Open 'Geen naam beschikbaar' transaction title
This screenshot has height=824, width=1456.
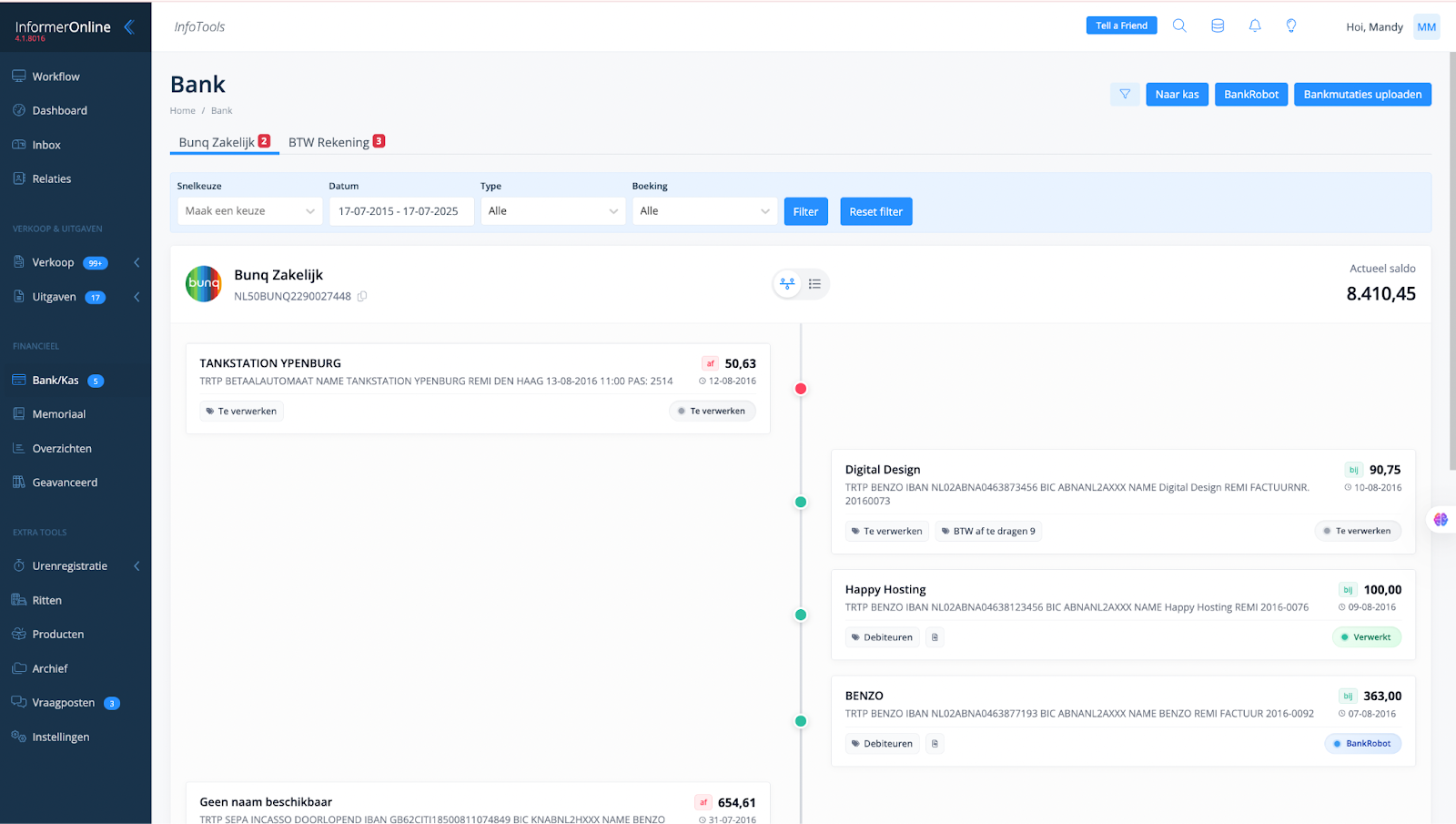pos(266,802)
